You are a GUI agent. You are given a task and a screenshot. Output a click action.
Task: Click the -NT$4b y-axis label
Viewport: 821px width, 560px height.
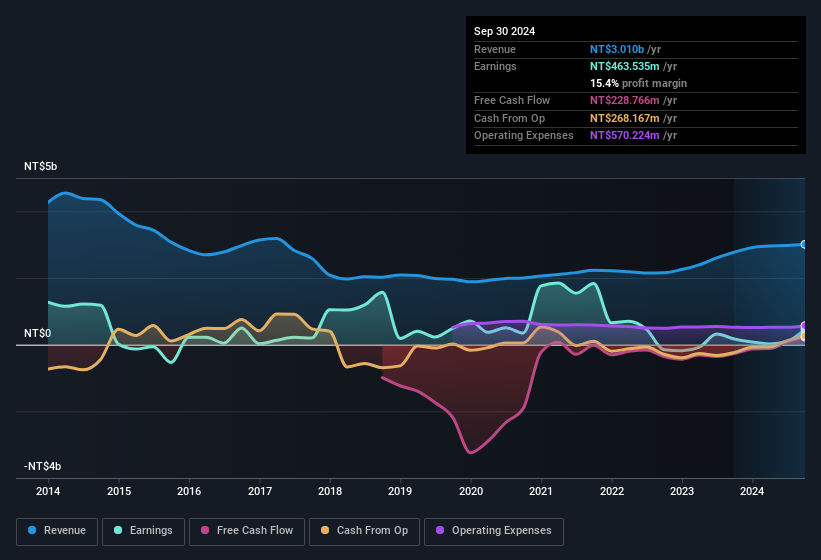point(42,466)
